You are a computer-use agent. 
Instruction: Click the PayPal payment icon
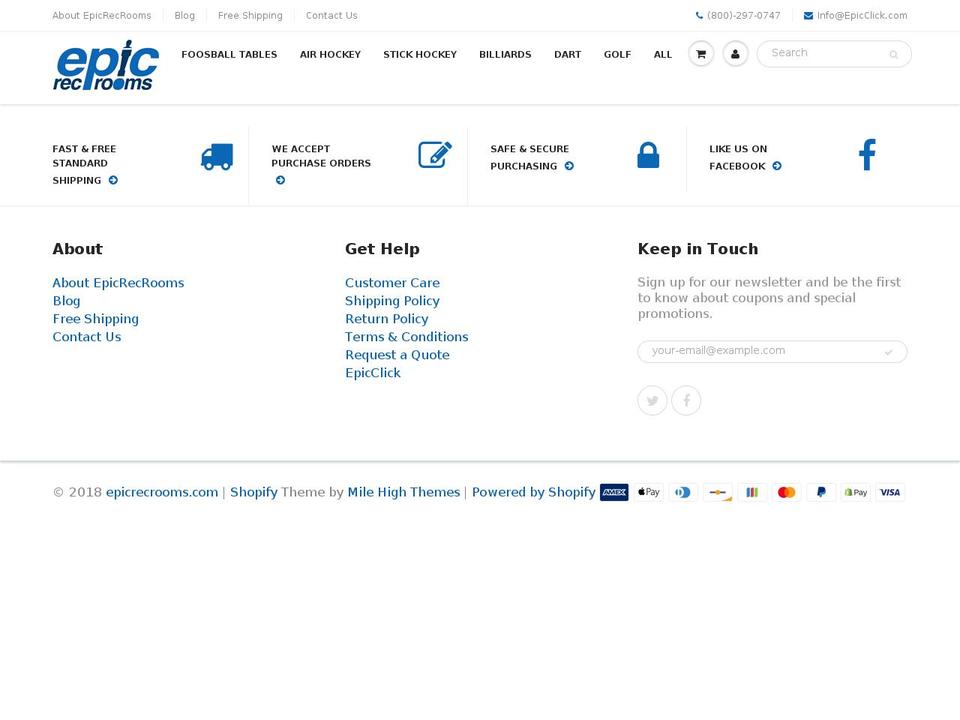821,492
